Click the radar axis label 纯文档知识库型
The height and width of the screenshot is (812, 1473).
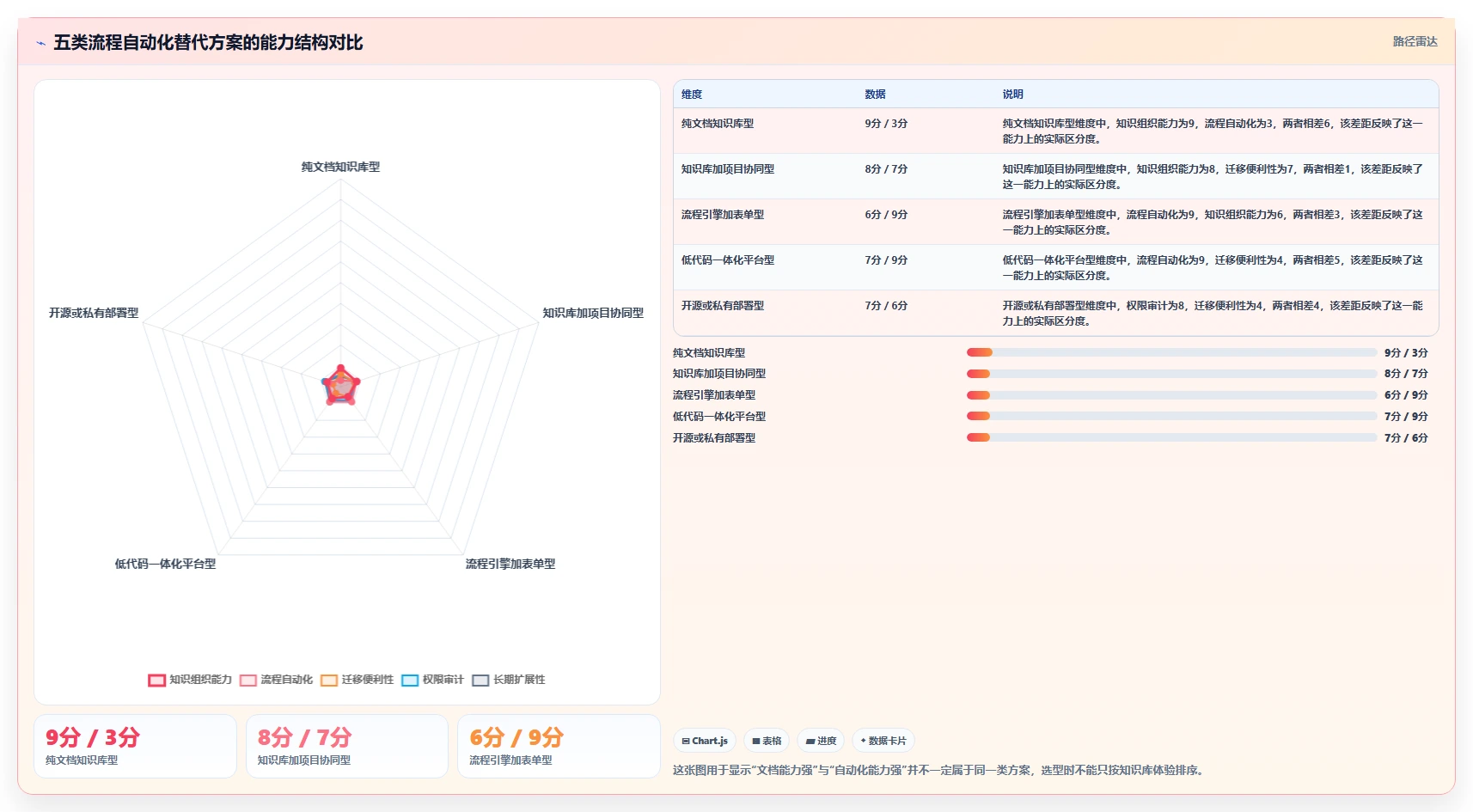[340, 167]
